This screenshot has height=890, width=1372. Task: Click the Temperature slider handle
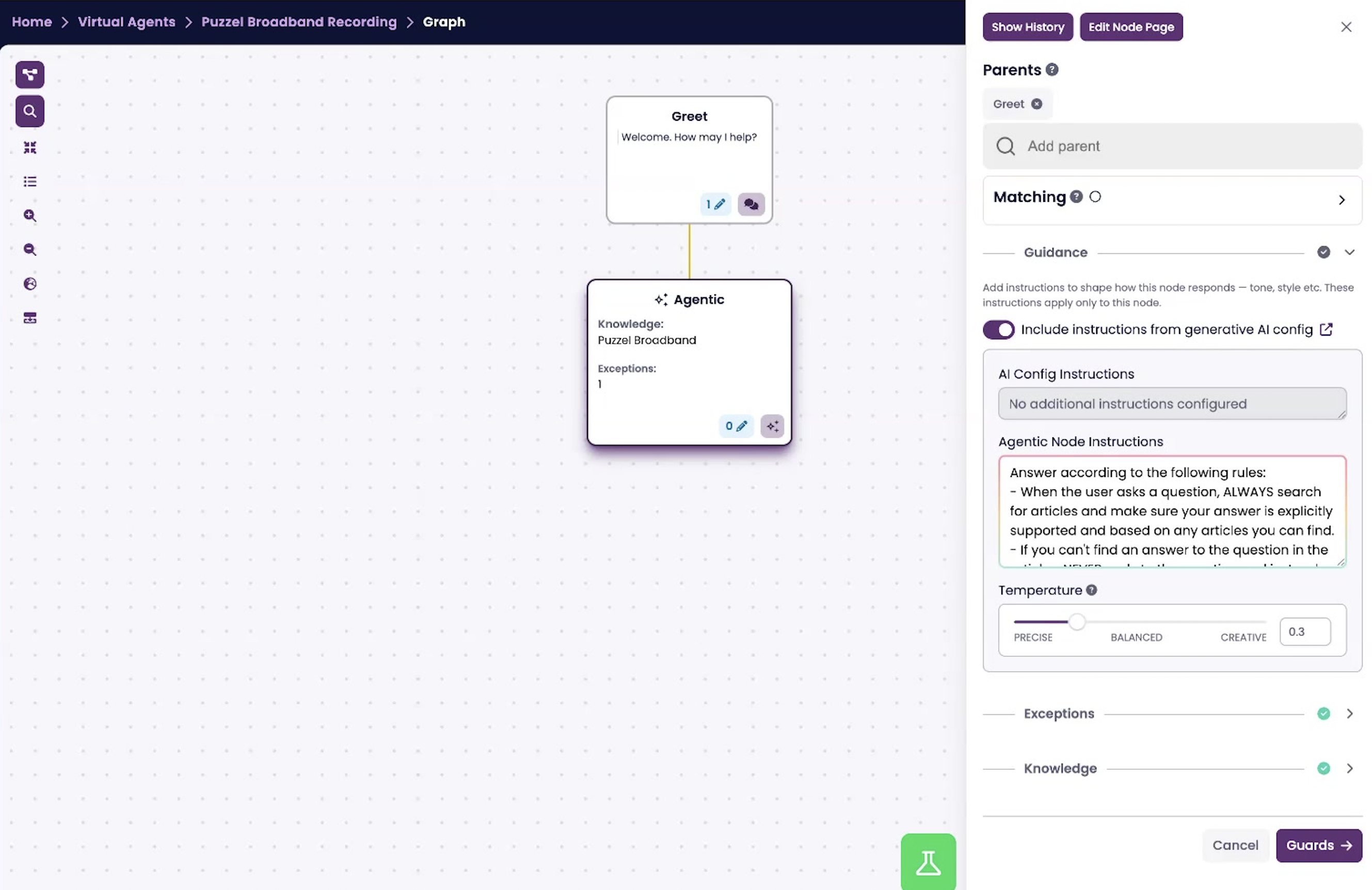1076,622
